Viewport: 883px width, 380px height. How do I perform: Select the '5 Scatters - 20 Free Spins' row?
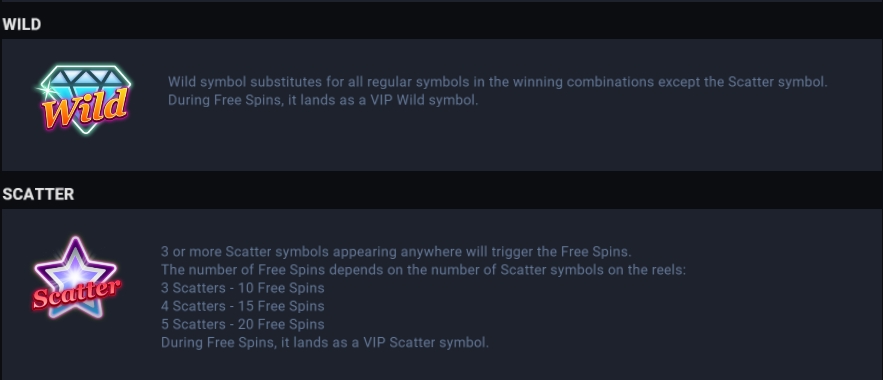243,324
